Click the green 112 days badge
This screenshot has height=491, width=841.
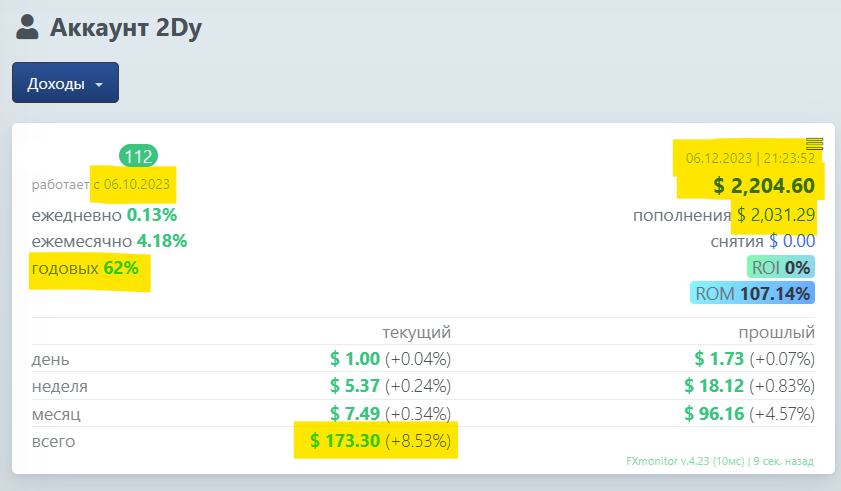(x=139, y=156)
